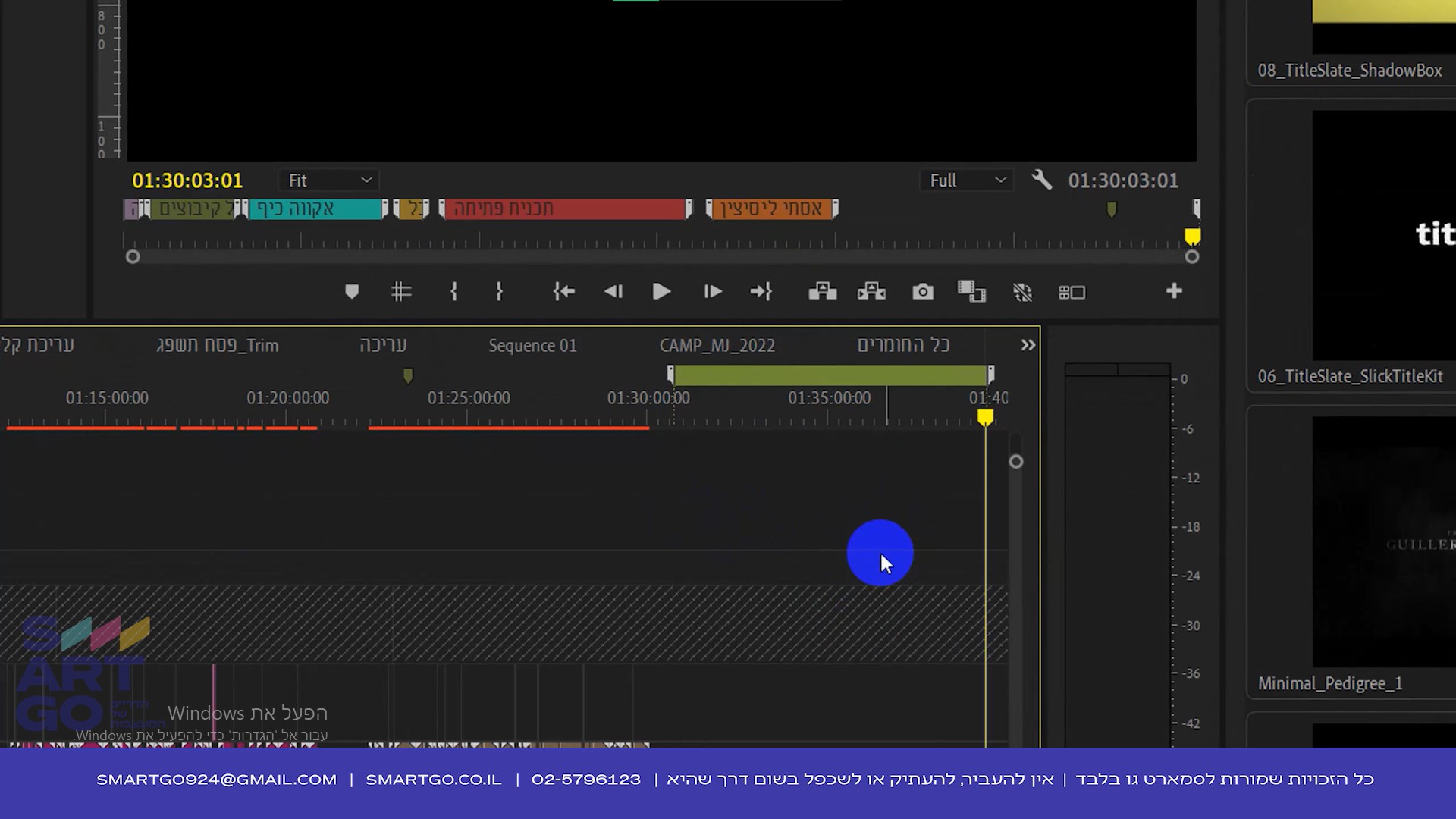Select the 06_TitleSlate_SlickTitleKit thumbnail
Viewport: 1456px width, 819px height.
tap(1384, 235)
